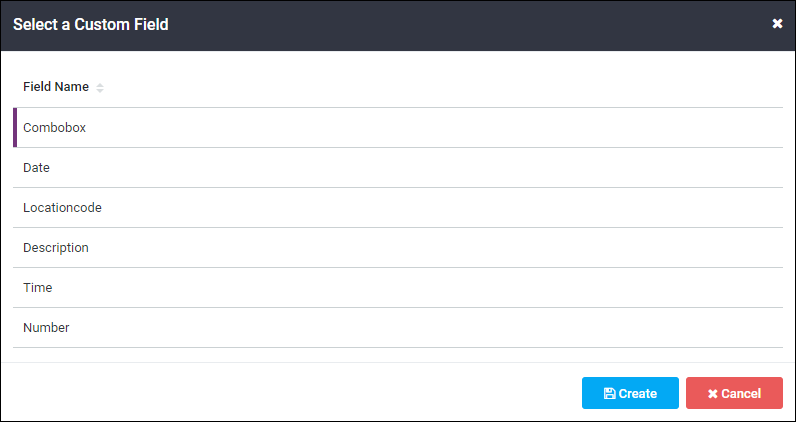
Task: Click the Create button
Action: point(630,393)
